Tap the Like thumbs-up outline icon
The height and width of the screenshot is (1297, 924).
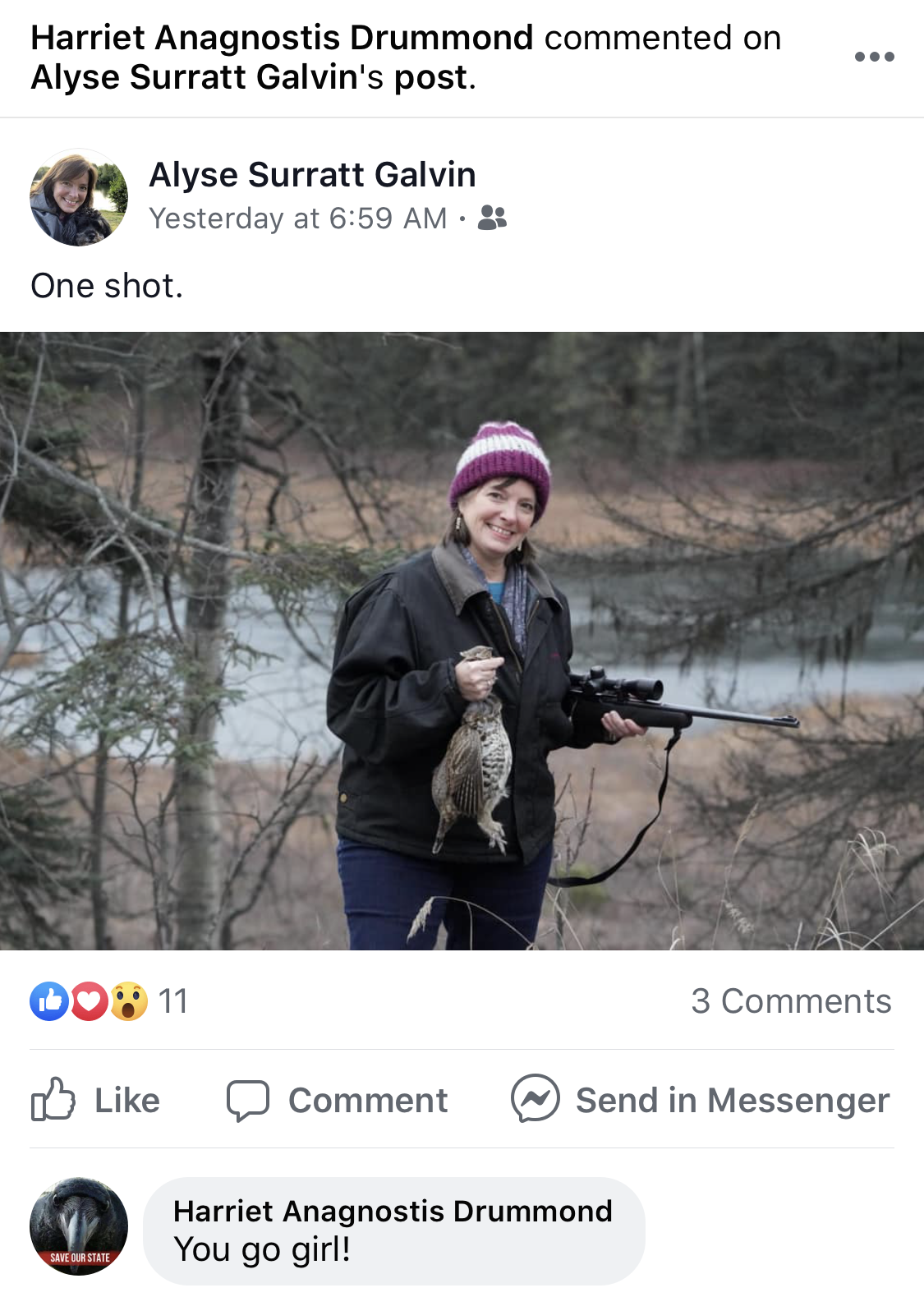[53, 1099]
